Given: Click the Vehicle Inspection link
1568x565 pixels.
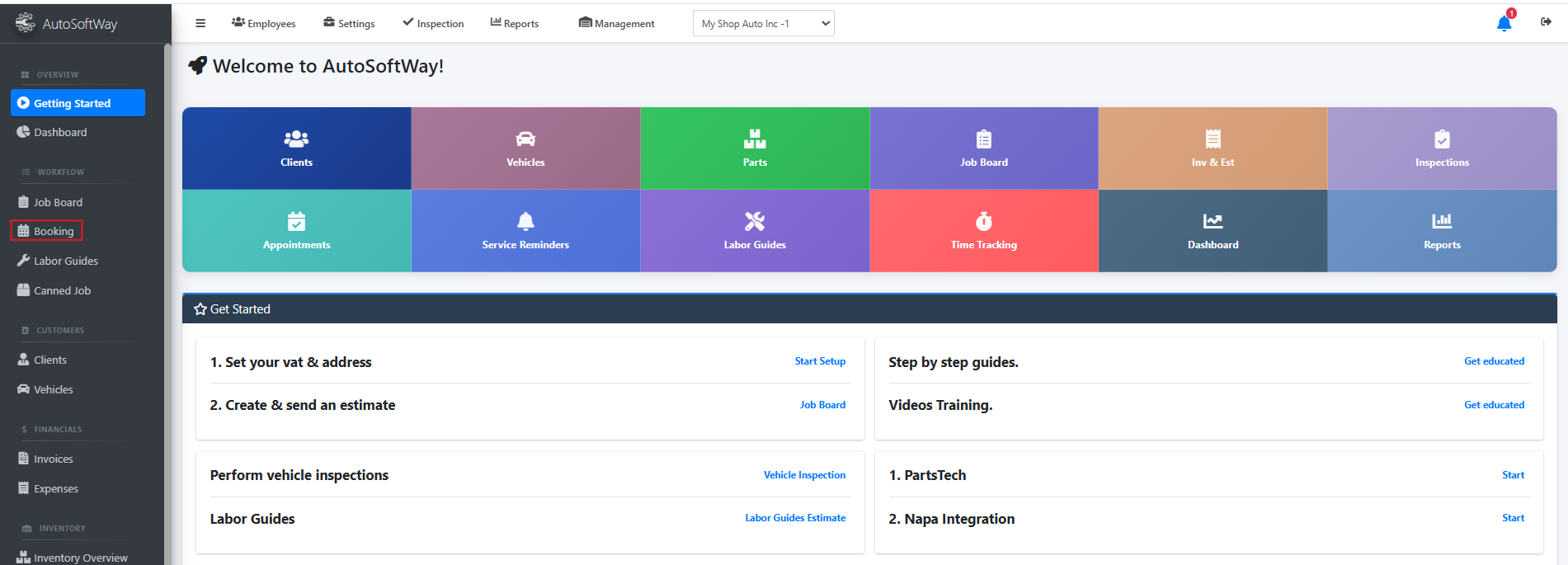Looking at the screenshot, I should tap(804, 475).
